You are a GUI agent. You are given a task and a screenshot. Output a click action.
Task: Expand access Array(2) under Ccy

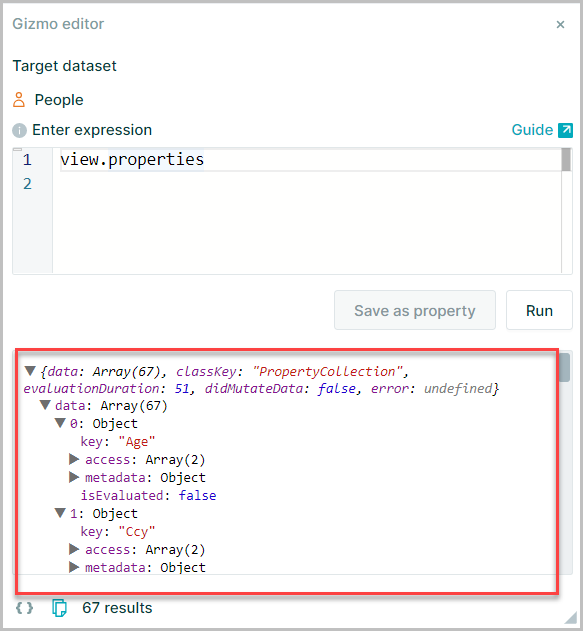(74, 549)
